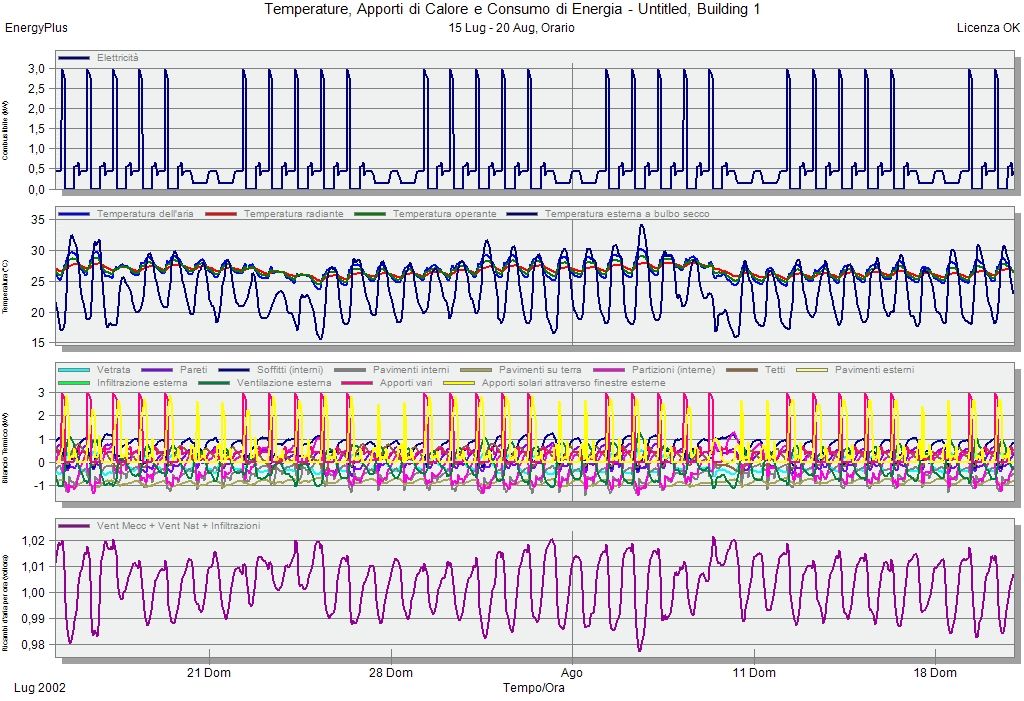Click the '-1' tick on heat balance axis

click(40, 486)
